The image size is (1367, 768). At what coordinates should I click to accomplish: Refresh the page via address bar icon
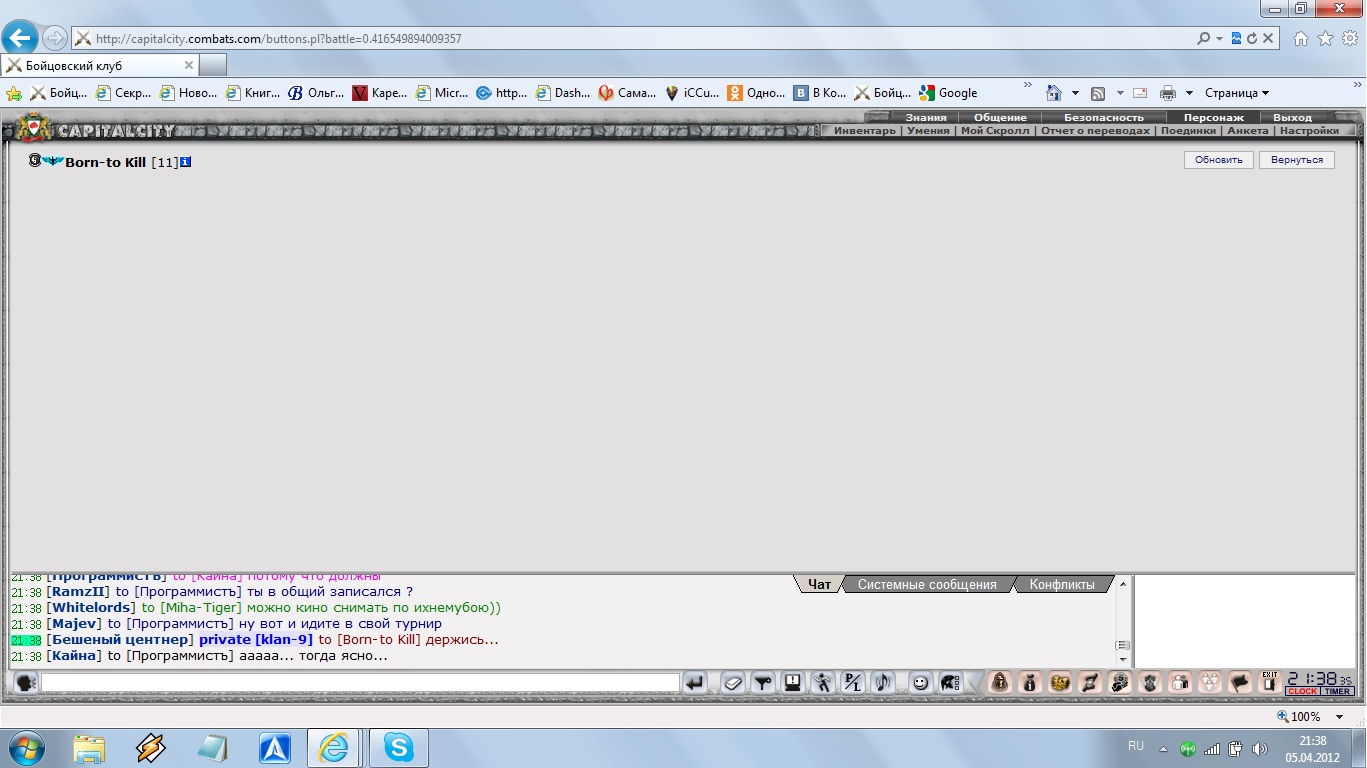click(x=1252, y=39)
